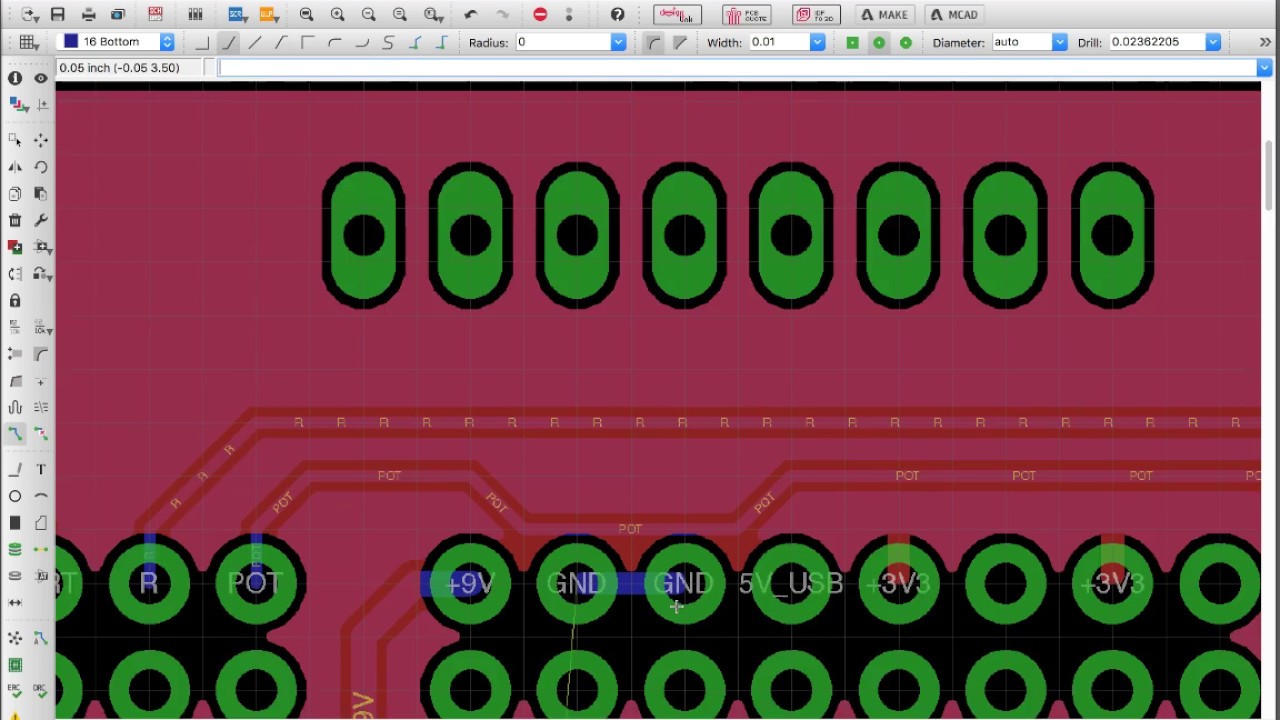Open the zoom select dropdown icon
Viewport: 1280px width, 720px height.
433,15
